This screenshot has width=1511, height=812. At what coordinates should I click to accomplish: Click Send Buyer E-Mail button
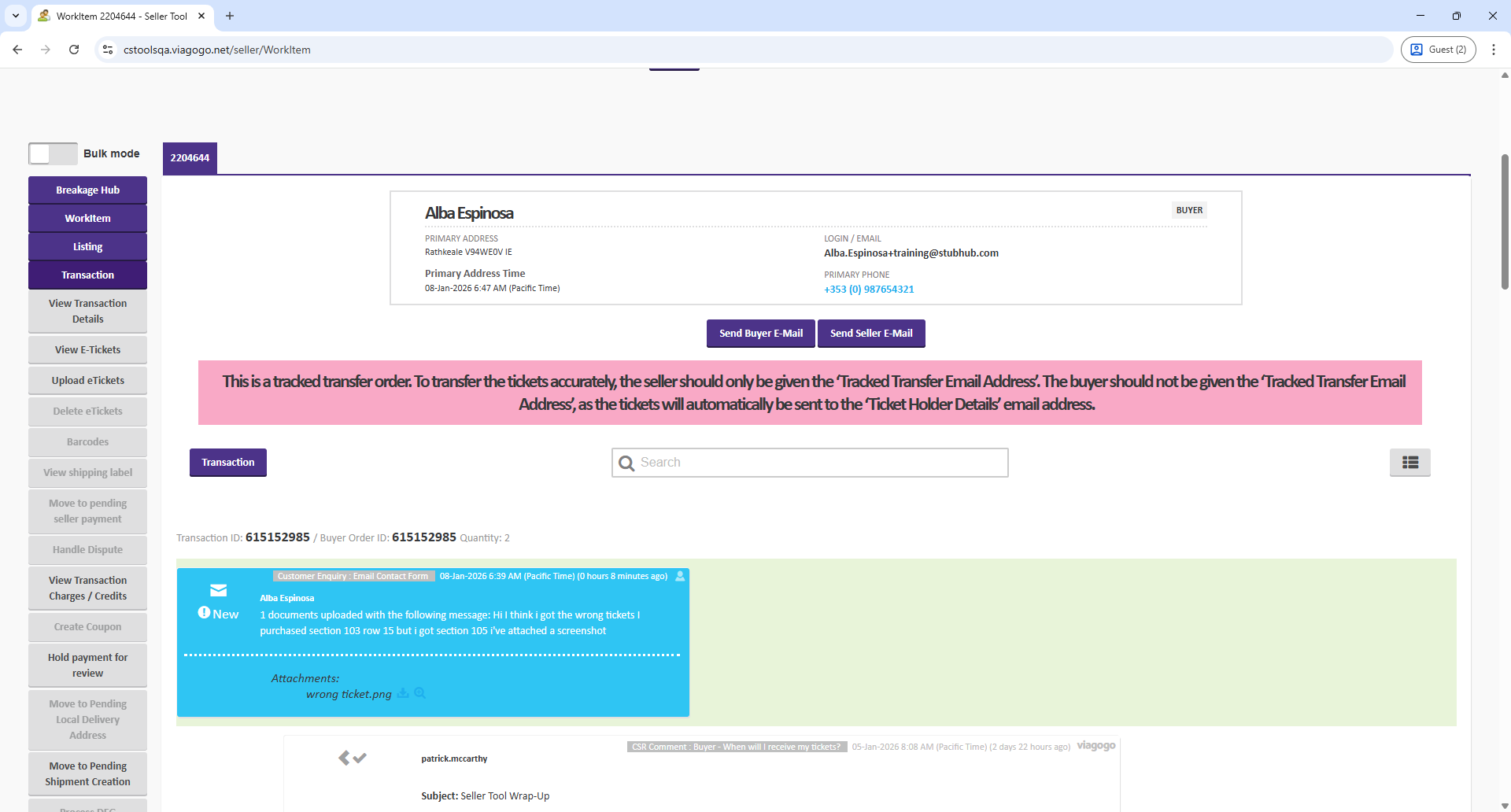(761, 334)
